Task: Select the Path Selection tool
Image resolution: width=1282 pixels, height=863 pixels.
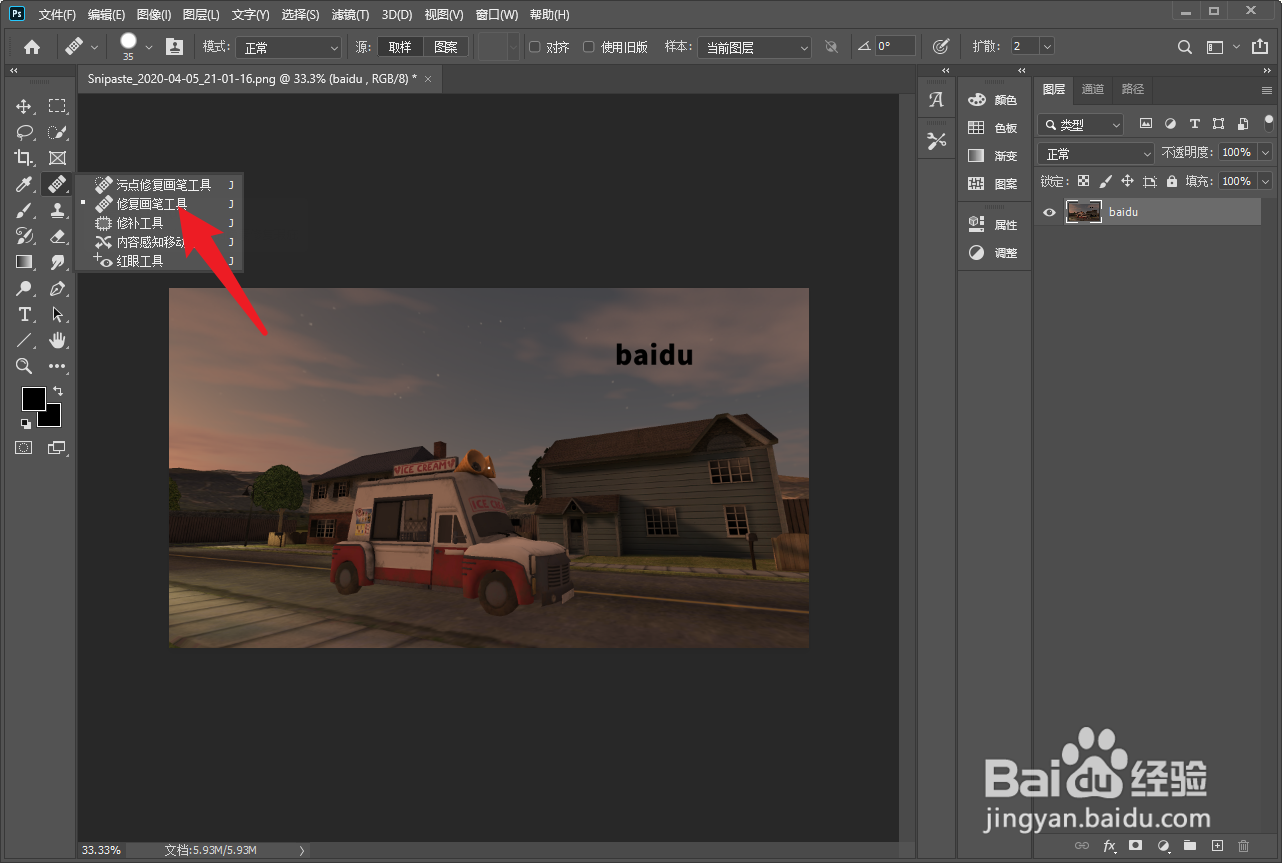Action: [58, 314]
